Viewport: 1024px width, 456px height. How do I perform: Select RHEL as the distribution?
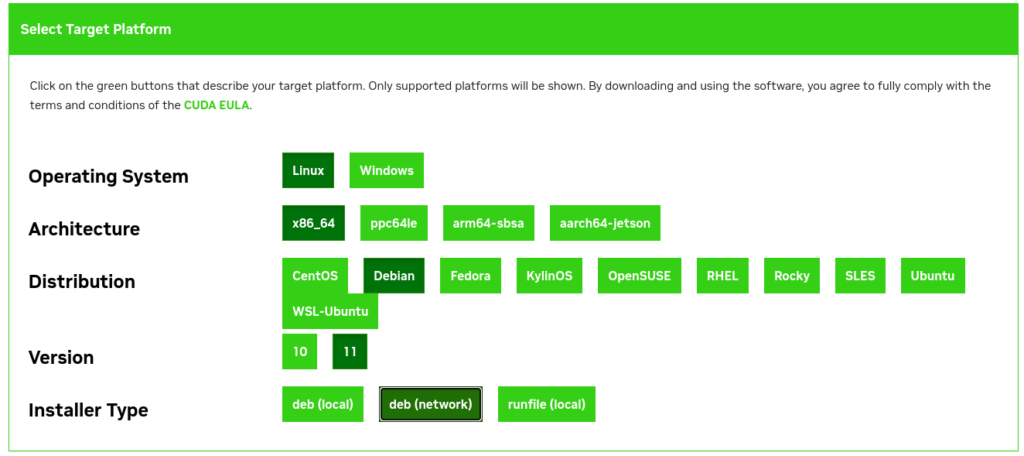point(722,276)
